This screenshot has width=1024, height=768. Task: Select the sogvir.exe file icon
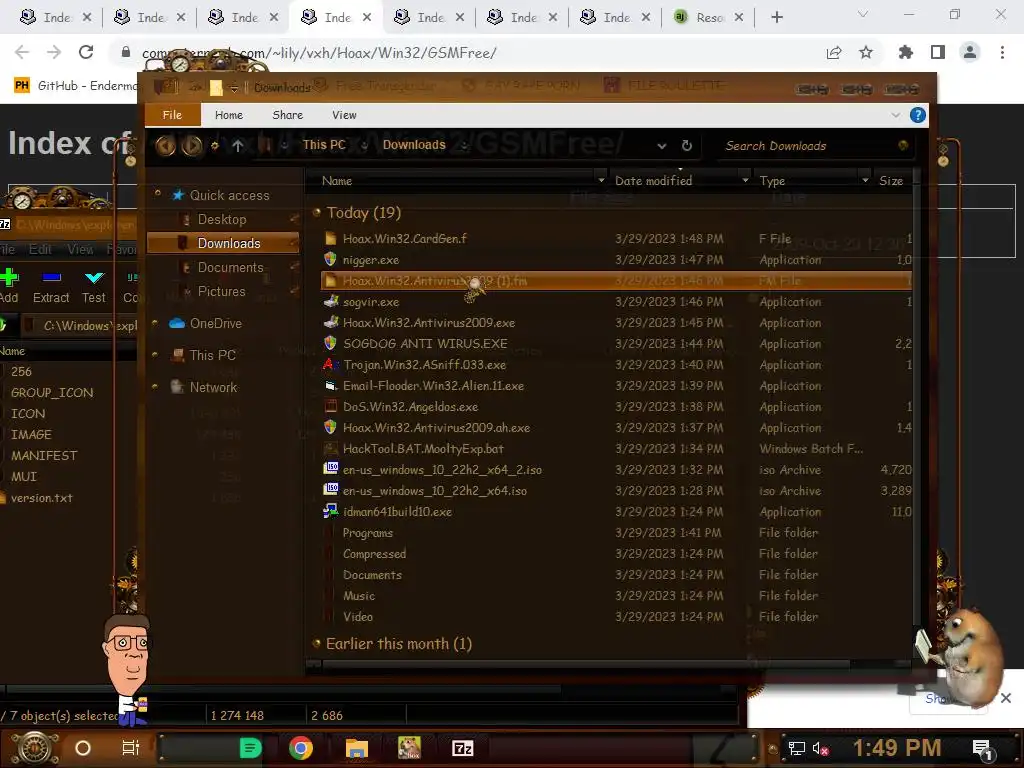click(x=331, y=302)
